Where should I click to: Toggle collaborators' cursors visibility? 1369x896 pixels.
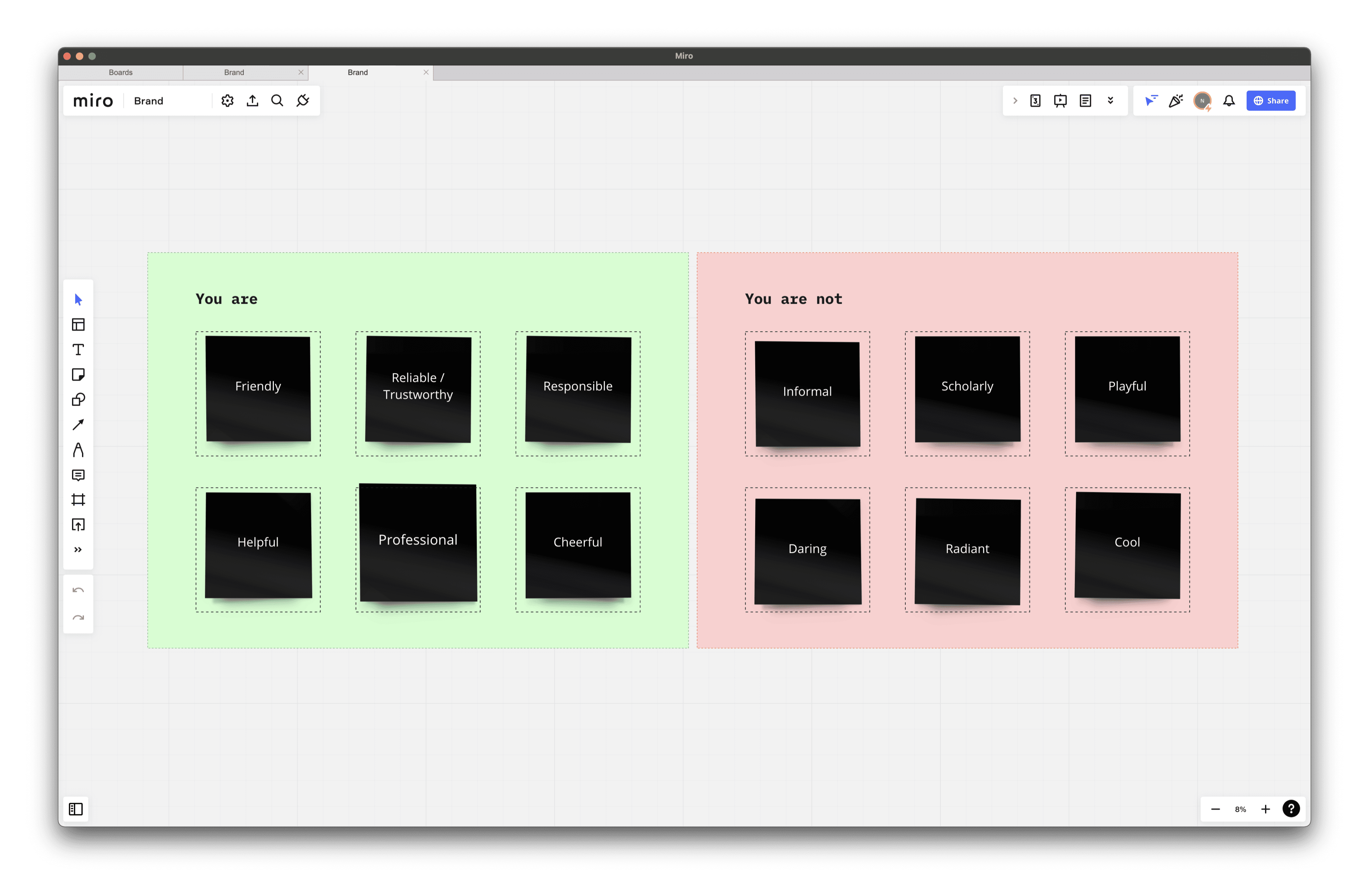click(1151, 101)
